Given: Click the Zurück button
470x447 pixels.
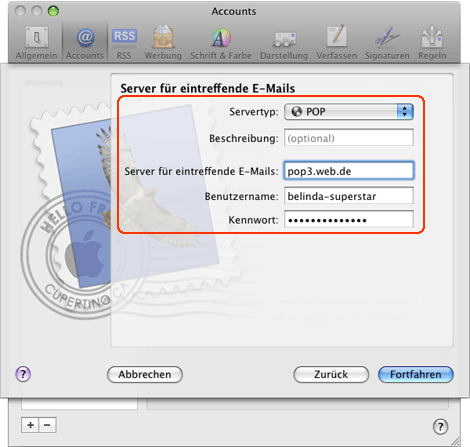Looking at the screenshot, I should [331, 374].
